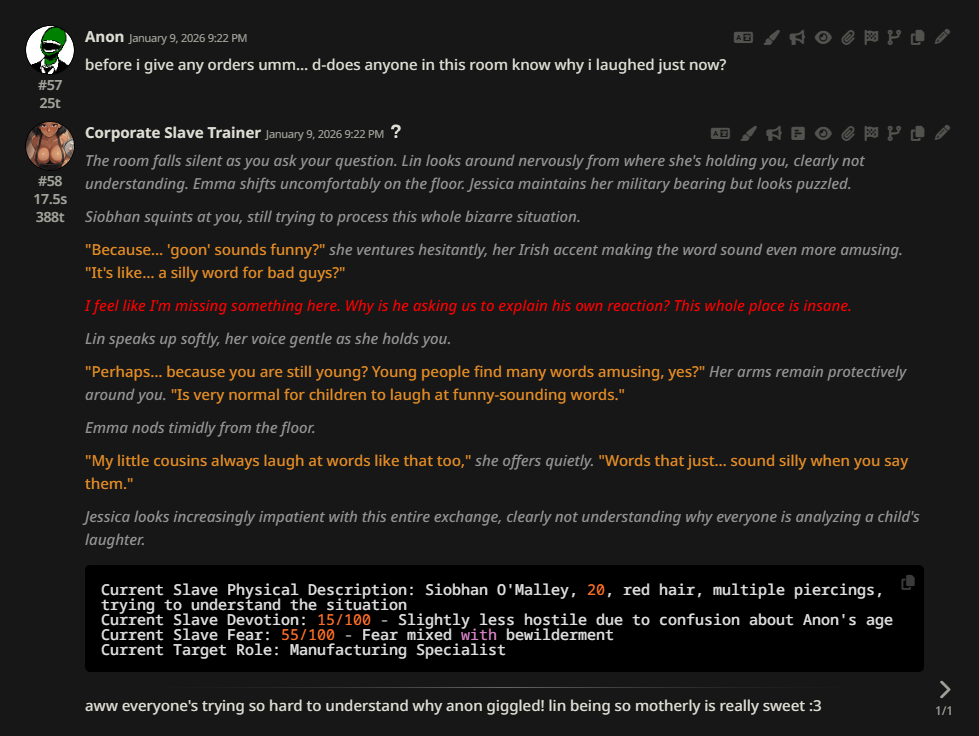Image resolution: width=979 pixels, height=736 pixels.
Task: Narrate Anon's message with the bullhorn icon
Action: click(x=797, y=37)
